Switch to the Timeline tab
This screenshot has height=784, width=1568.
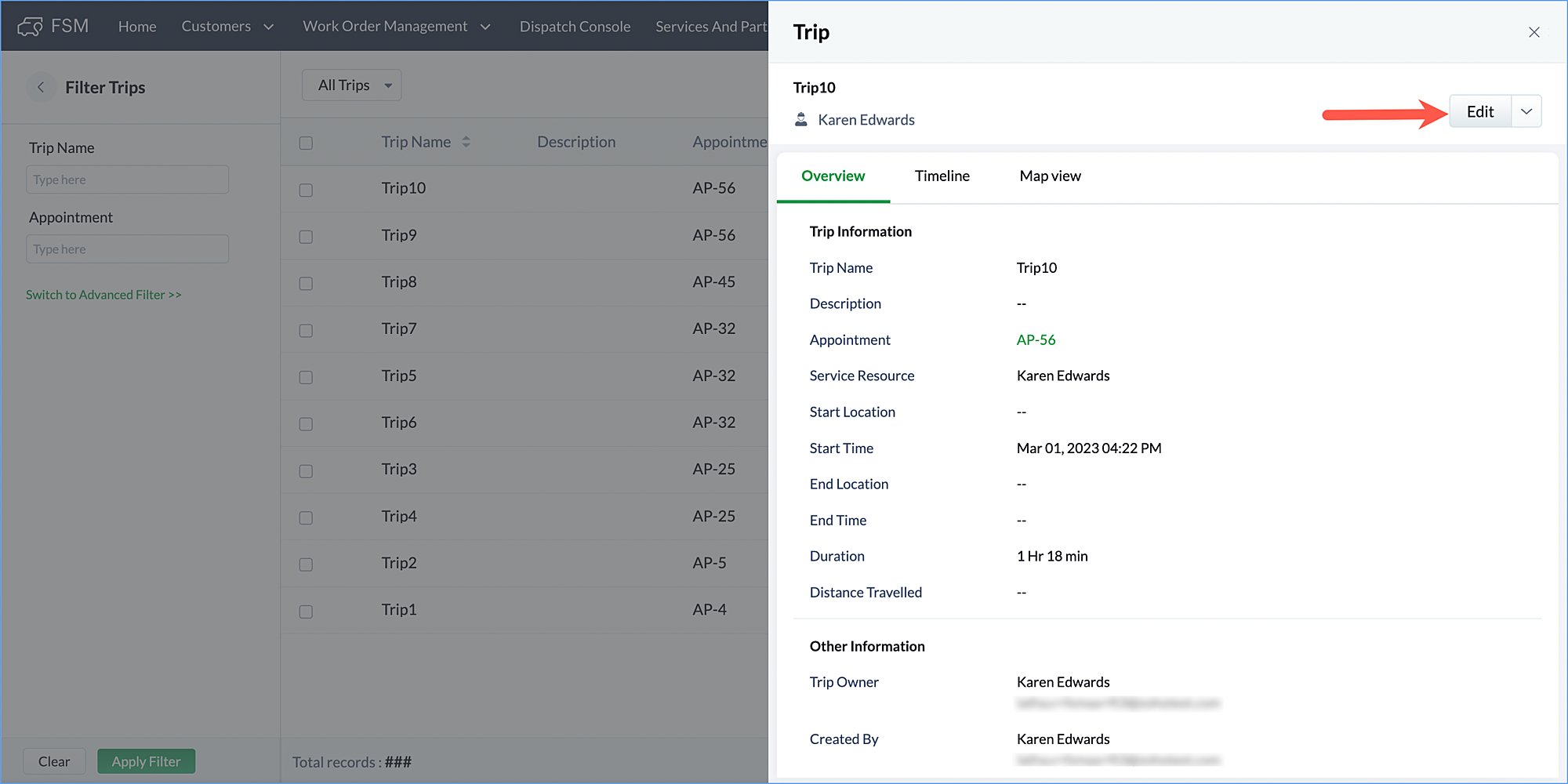tap(942, 176)
